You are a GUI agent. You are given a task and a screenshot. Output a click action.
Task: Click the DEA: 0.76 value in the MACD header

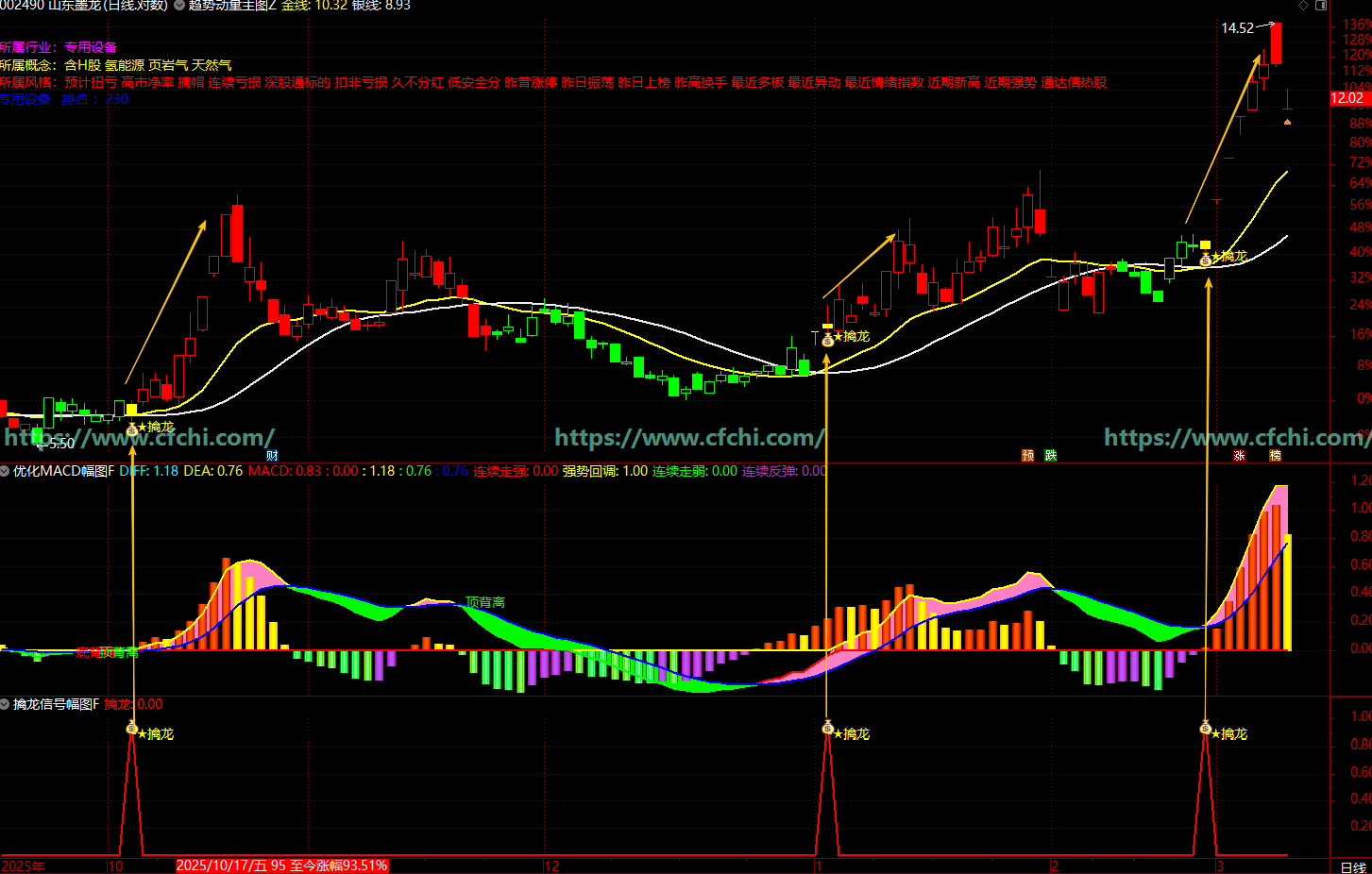pos(213,471)
